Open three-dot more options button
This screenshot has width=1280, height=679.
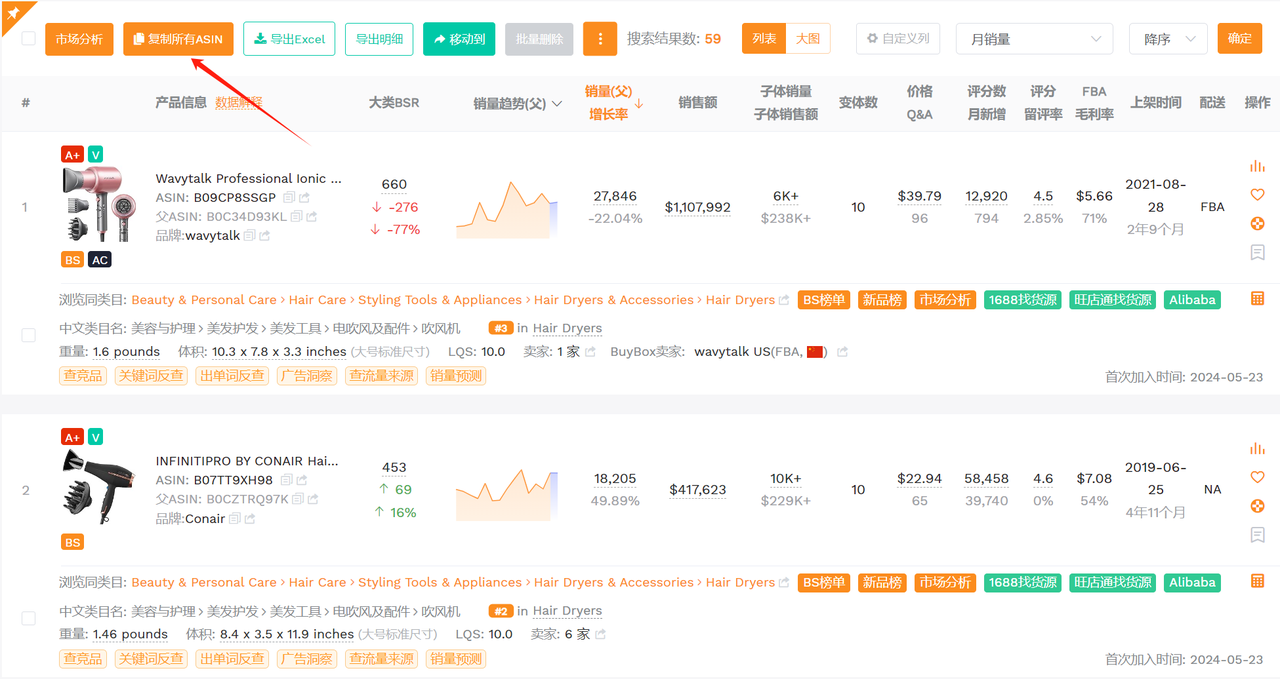click(x=600, y=39)
